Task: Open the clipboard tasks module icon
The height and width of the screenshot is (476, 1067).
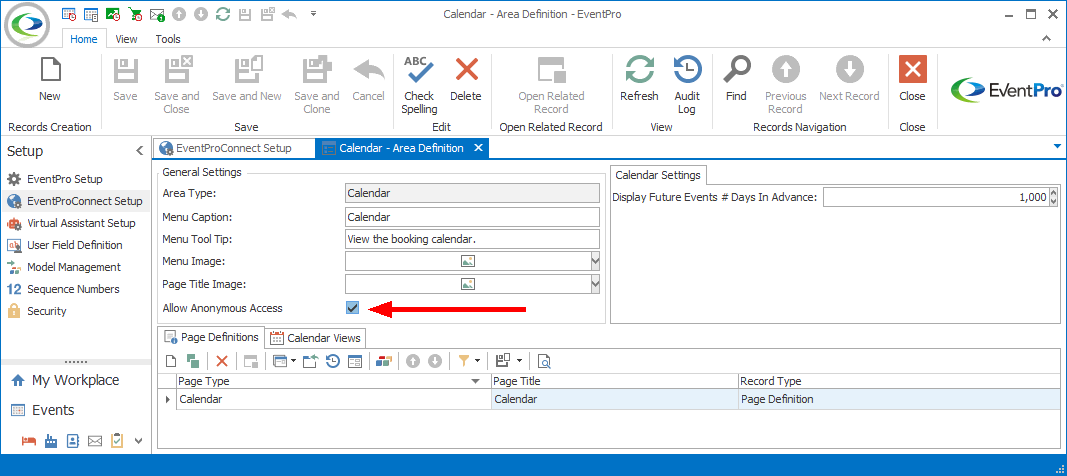Action: 117,441
